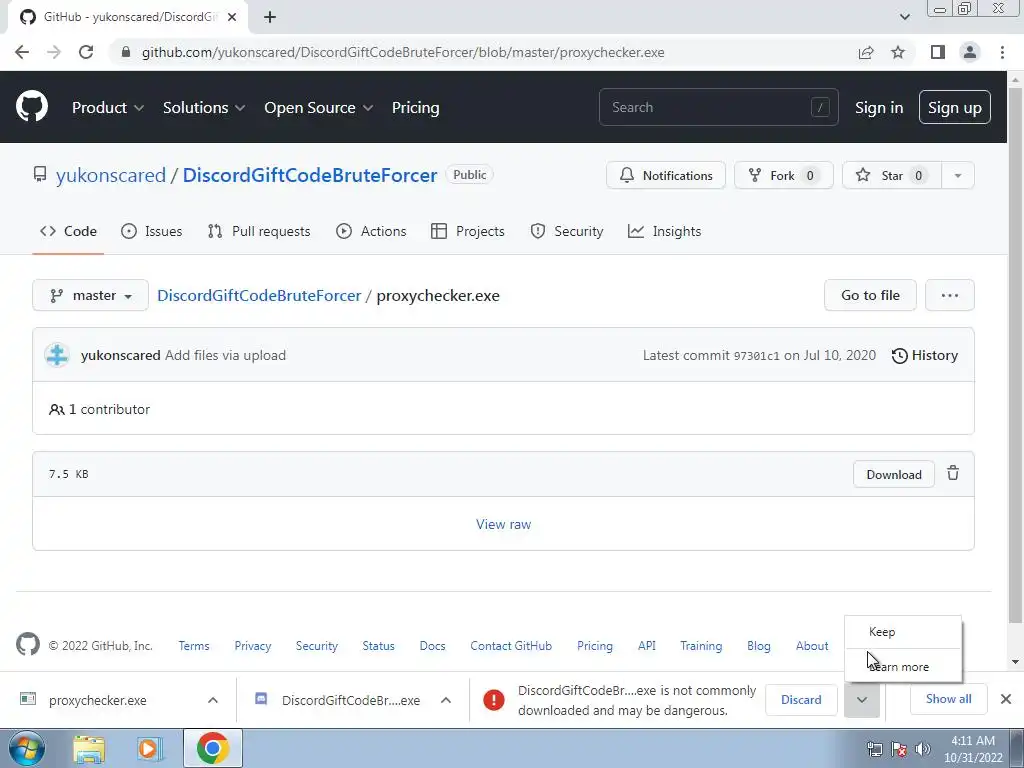1024x768 pixels.
Task: Reload the page with refresh icon
Action: [x=86, y=52]
